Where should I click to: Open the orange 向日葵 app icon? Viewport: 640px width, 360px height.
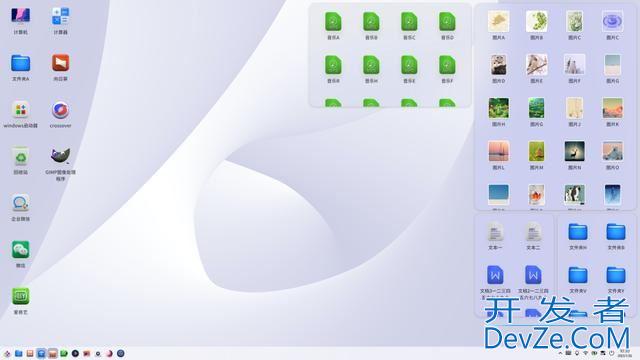point(60,63)
